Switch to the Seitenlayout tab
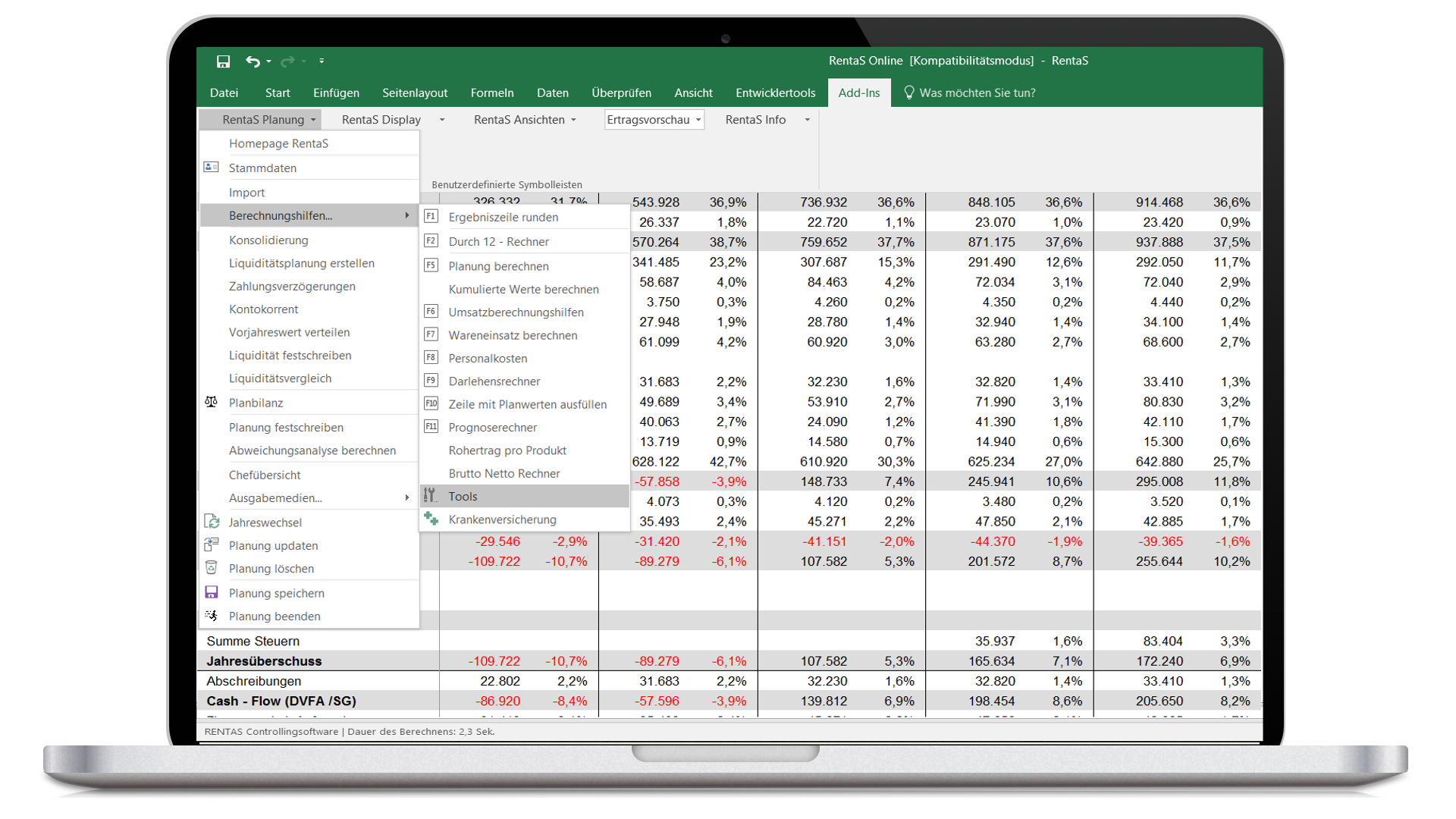 point(415,93)
